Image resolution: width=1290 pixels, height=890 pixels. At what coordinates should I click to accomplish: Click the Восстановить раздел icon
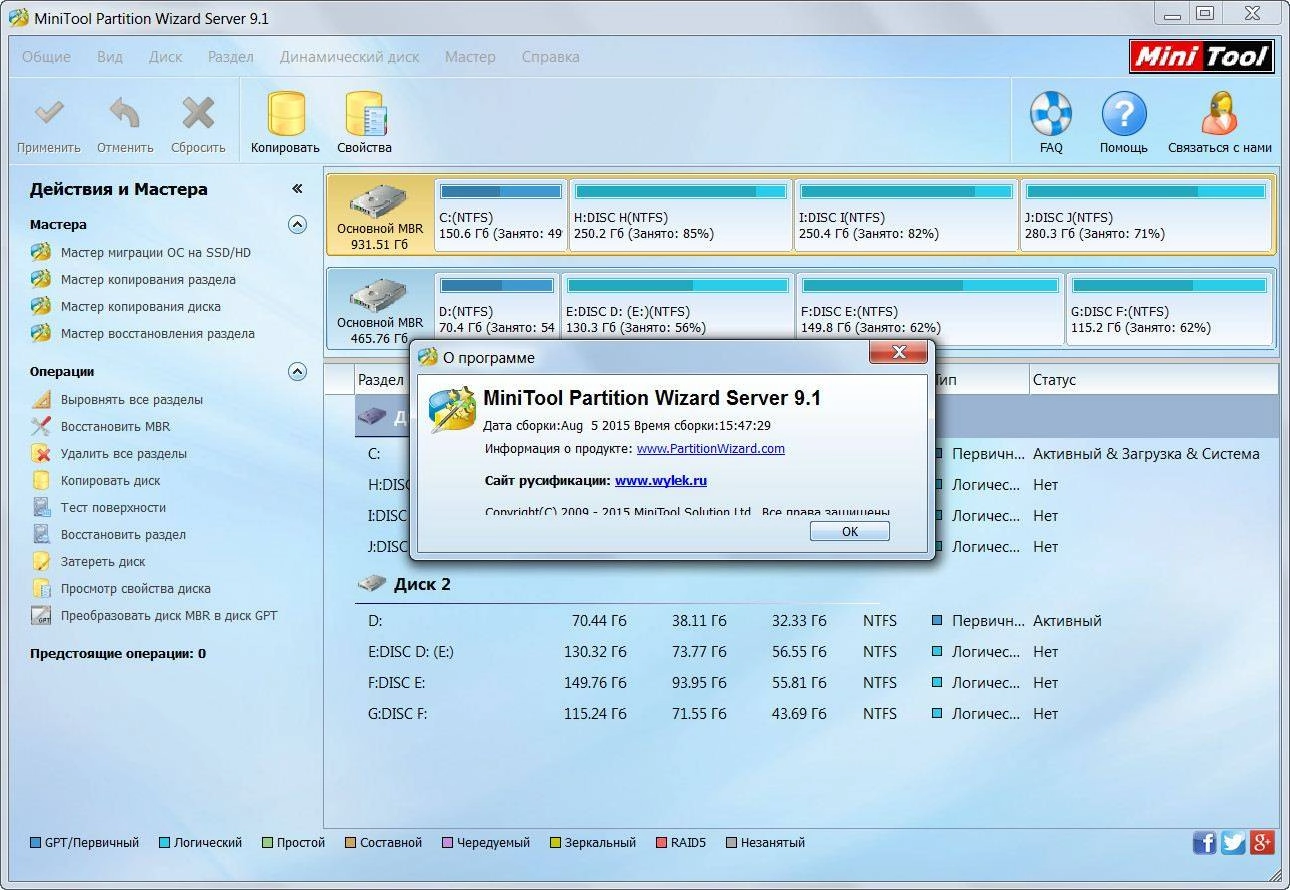[41, 534]
